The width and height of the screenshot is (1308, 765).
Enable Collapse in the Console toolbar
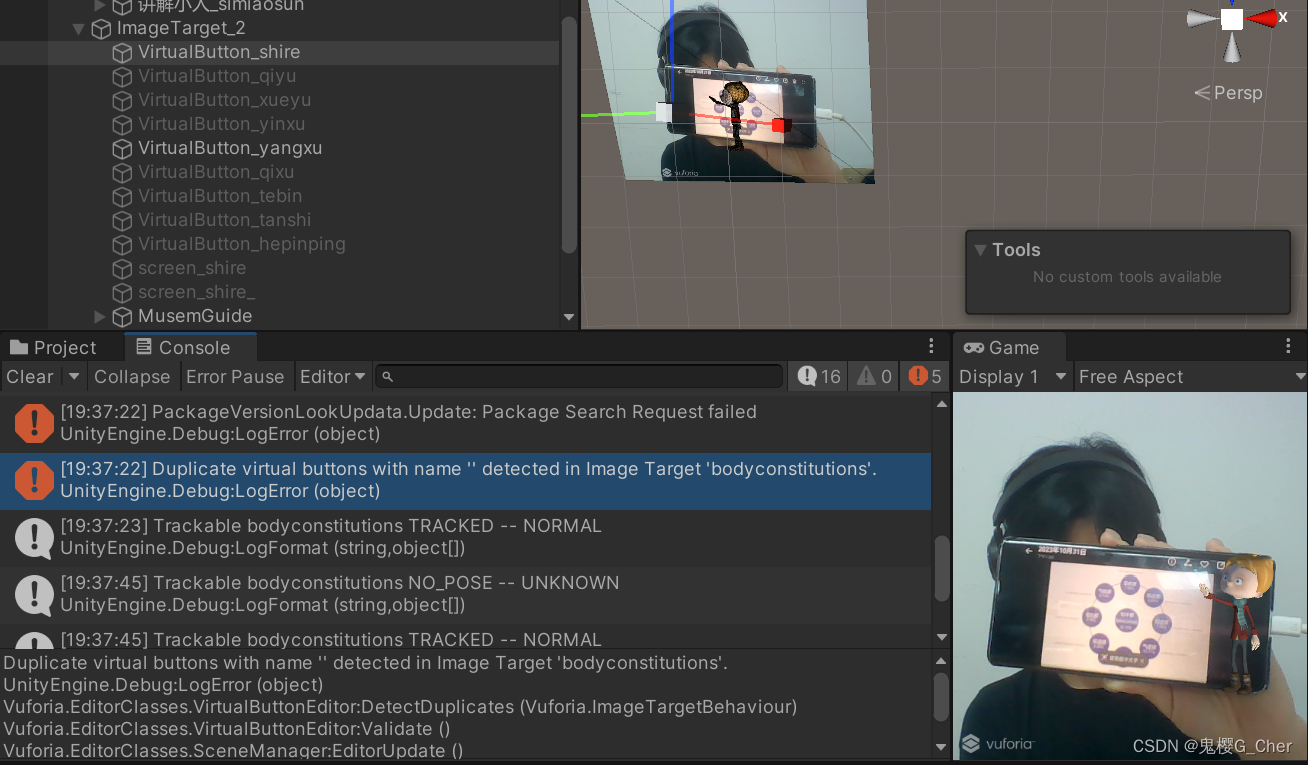coord(132,377)
